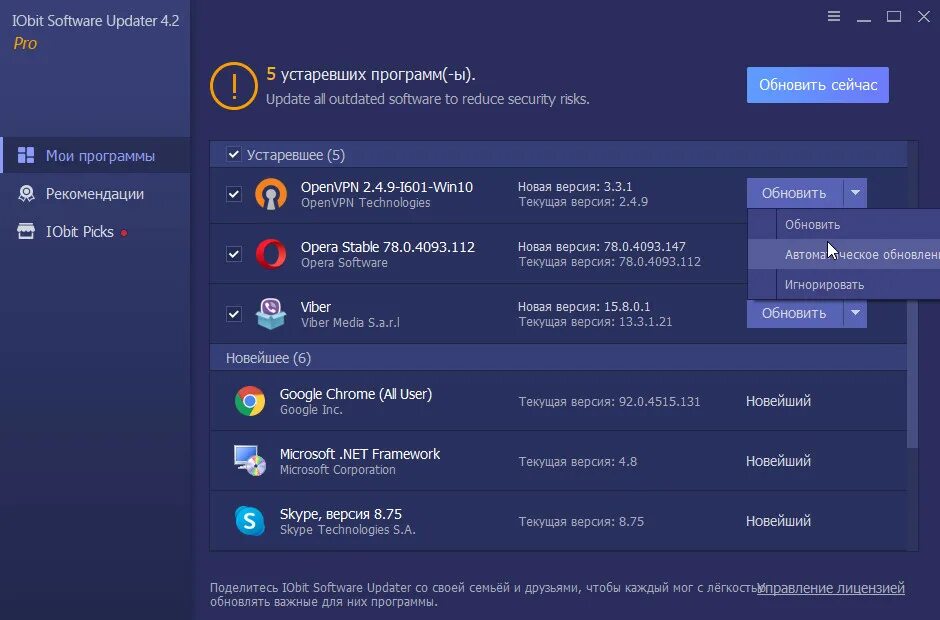Screen dimensions: 940x620
Task: Click the IObit Picks store icon
Action: point(26,231)
